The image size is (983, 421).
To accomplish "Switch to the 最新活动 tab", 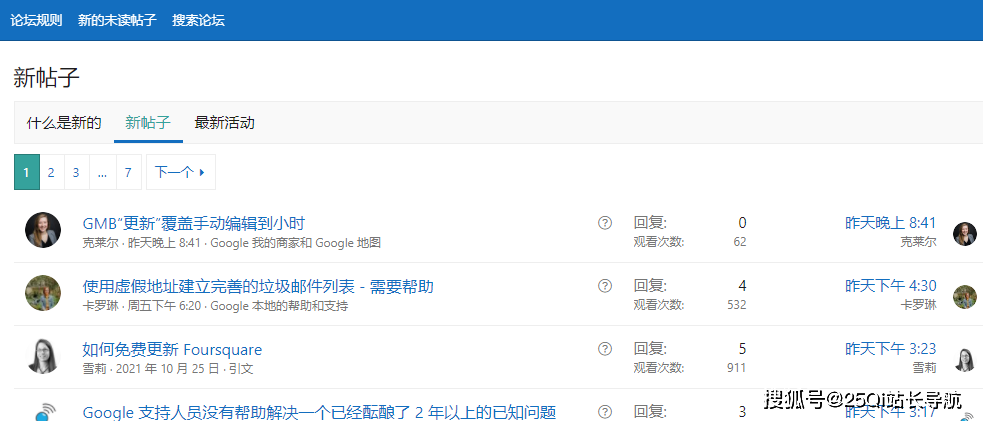I will click(224, 123).
